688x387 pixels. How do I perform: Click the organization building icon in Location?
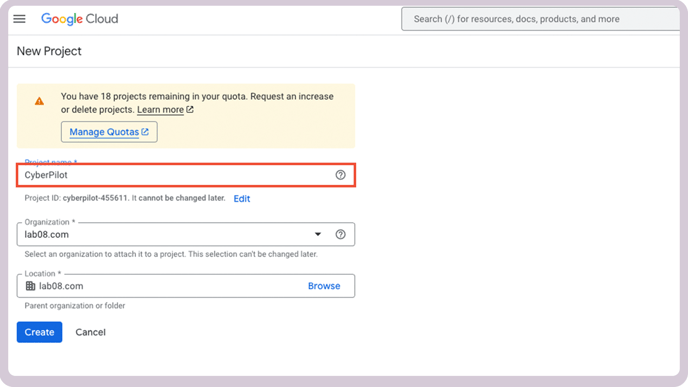30,286
